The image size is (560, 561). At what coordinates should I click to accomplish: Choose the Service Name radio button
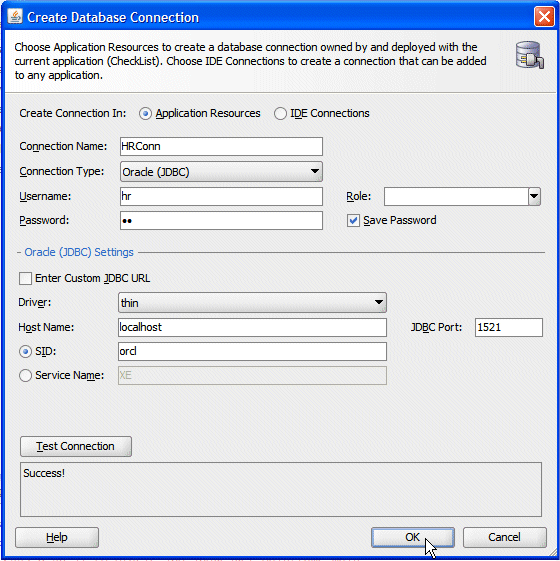(25, 375)
